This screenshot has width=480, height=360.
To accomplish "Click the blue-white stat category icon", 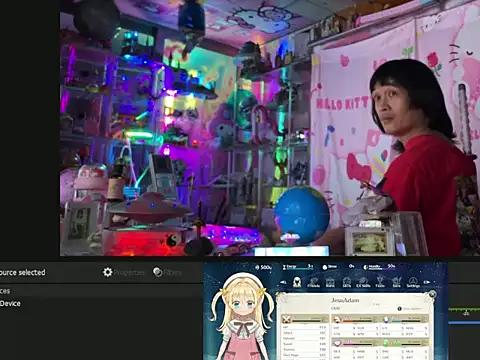I will coord(386,319).
